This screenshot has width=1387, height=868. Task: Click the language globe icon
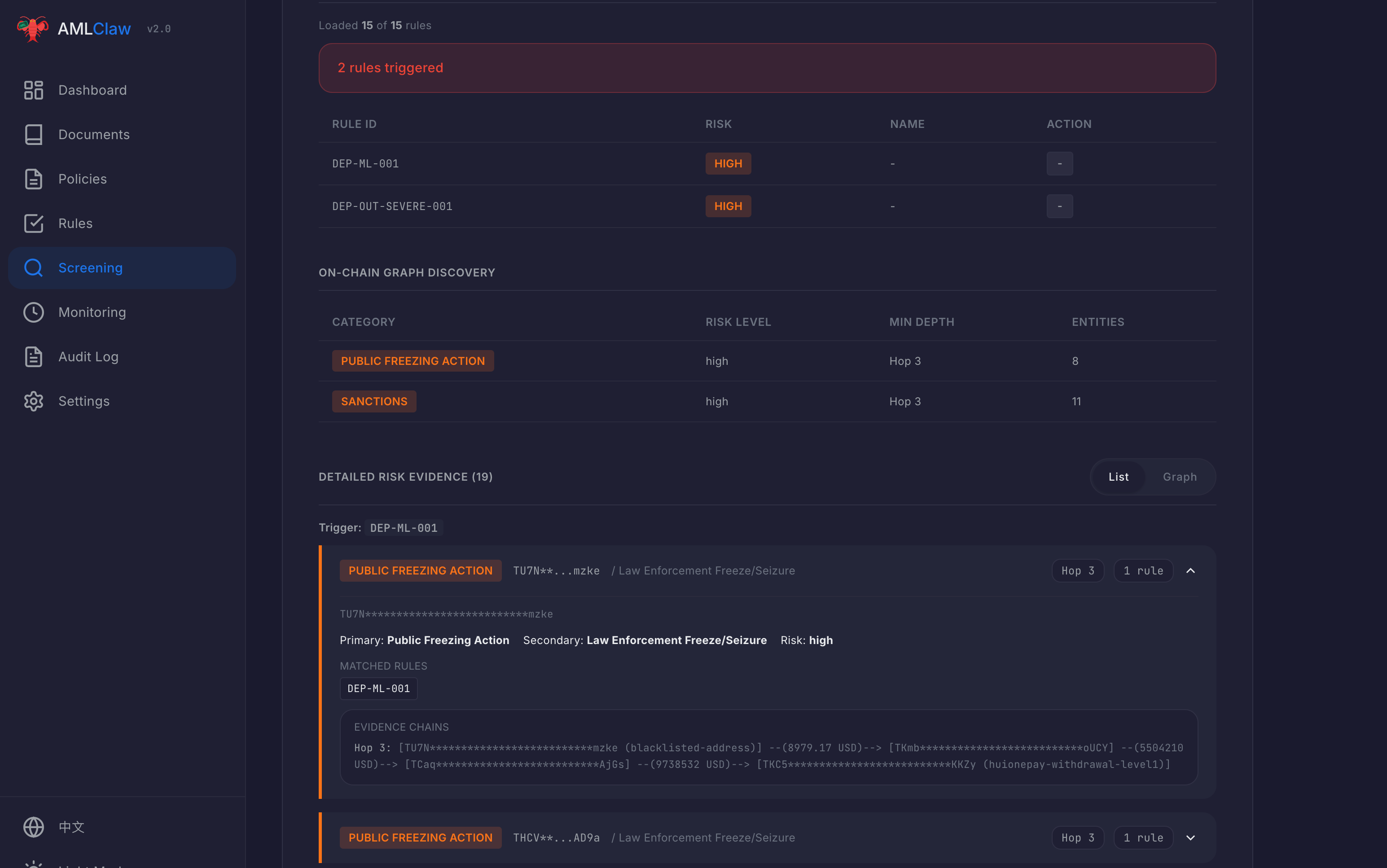33,827
